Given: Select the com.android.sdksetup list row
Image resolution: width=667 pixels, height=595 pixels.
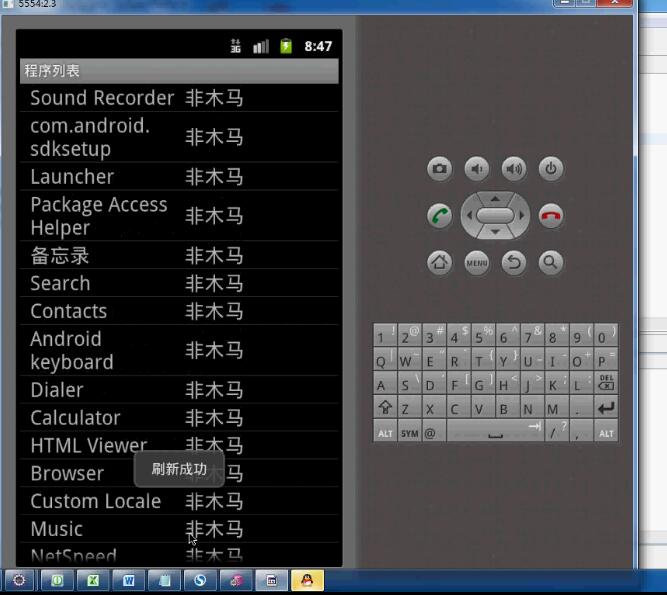Looking at the screenshot, I should 179,137.
